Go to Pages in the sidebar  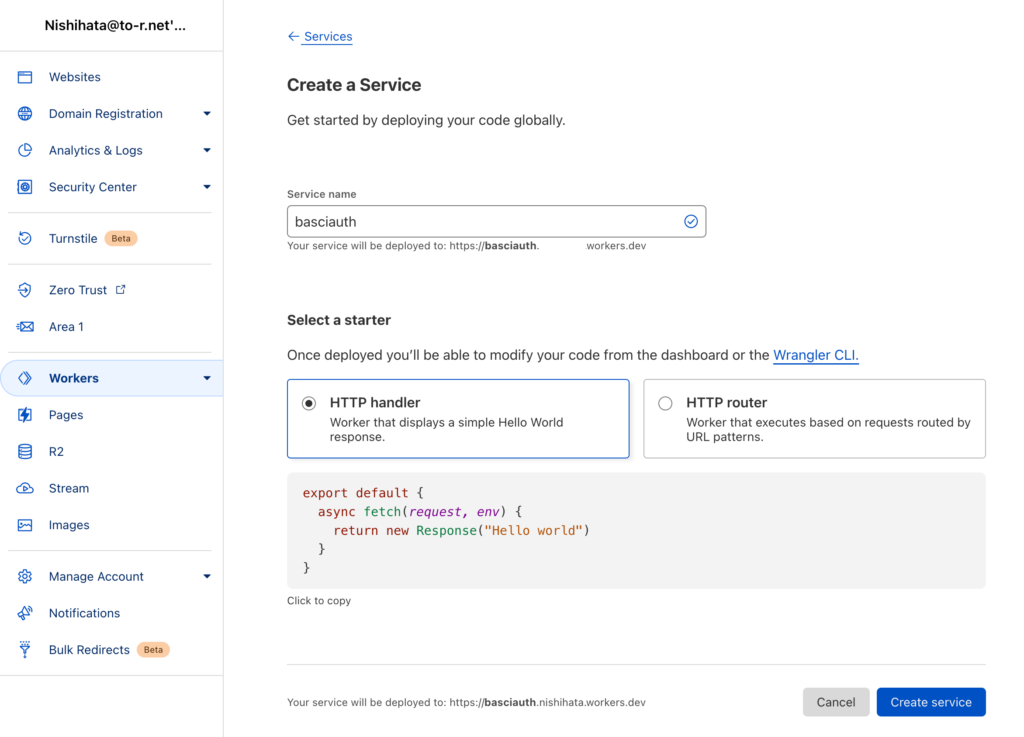(66, 415)
